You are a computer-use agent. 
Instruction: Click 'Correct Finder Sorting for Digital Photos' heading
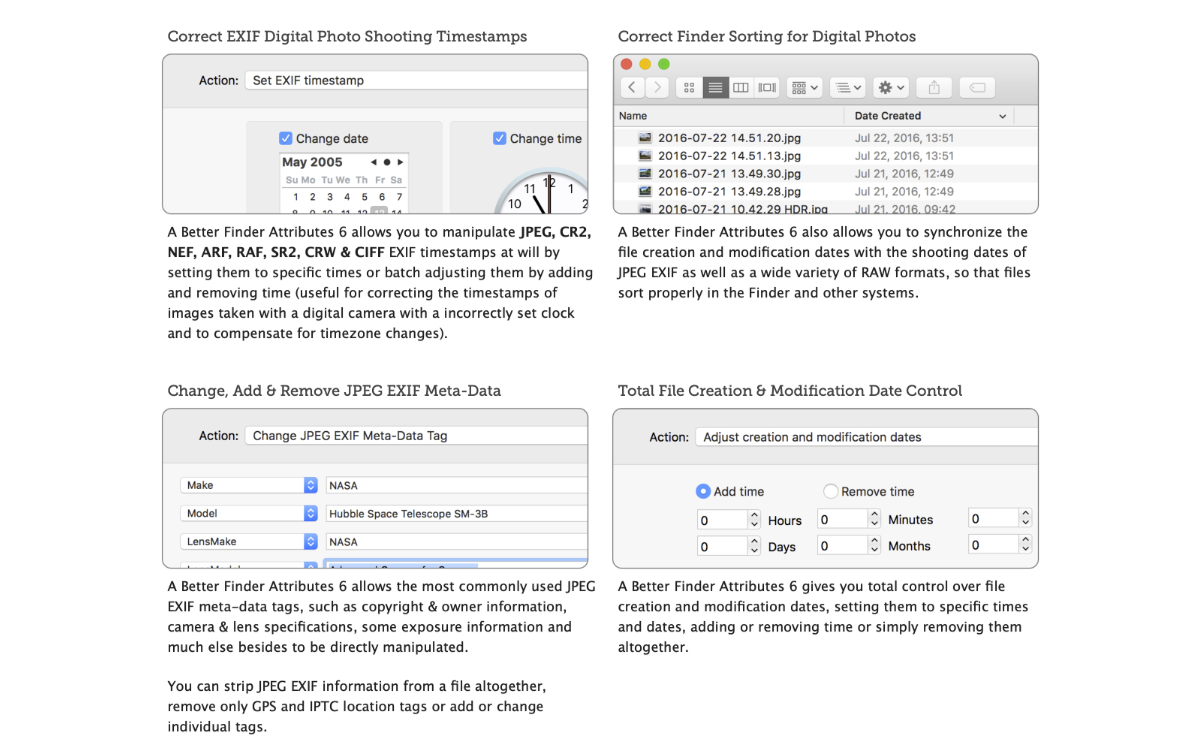coord(767,37)
